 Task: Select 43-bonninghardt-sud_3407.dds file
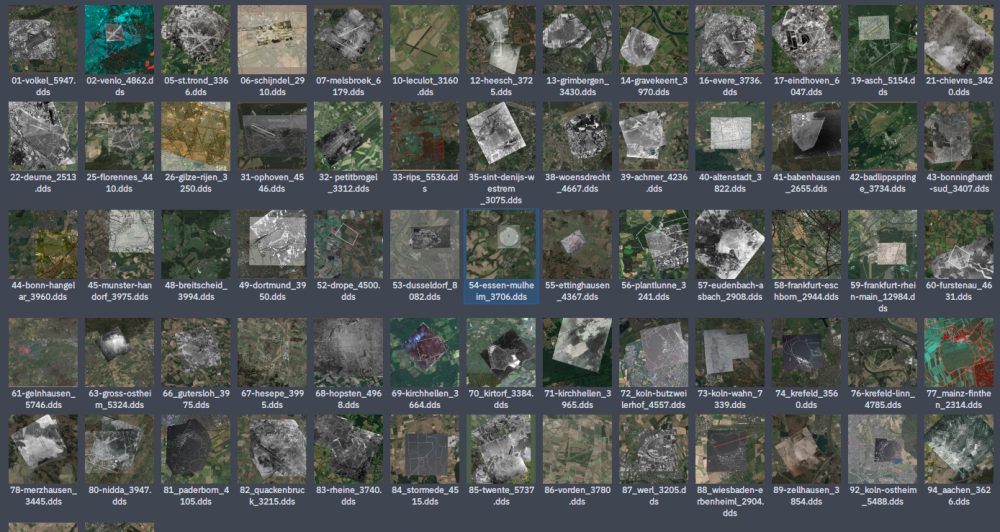coord(959,136)
